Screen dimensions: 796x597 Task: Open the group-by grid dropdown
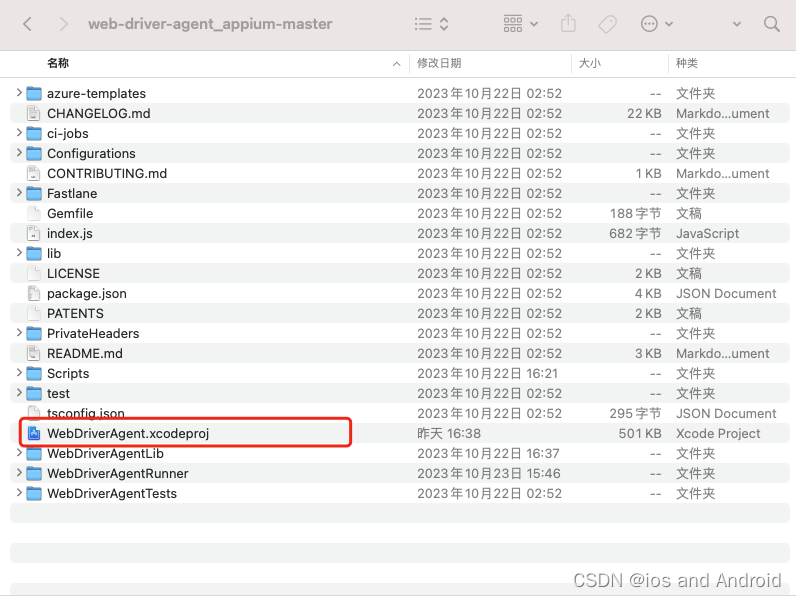520,24
